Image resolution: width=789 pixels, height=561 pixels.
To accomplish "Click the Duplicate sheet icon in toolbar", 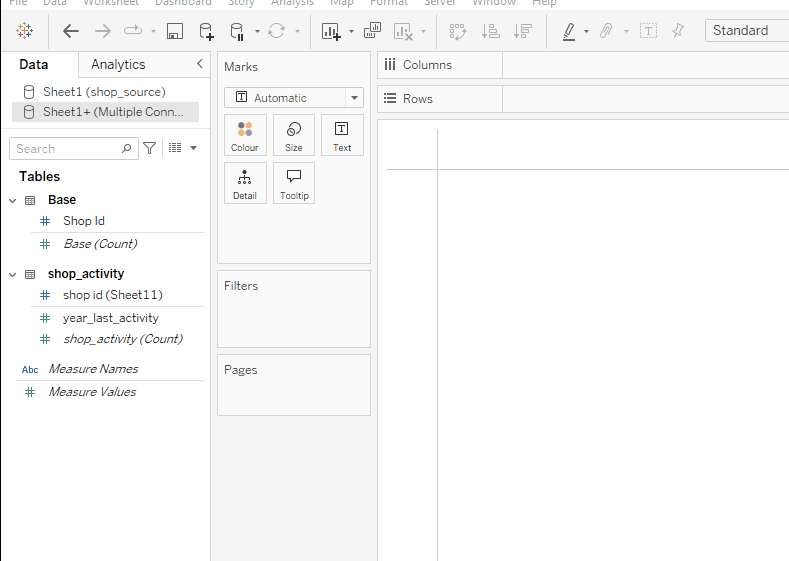I will click(372, 31).
